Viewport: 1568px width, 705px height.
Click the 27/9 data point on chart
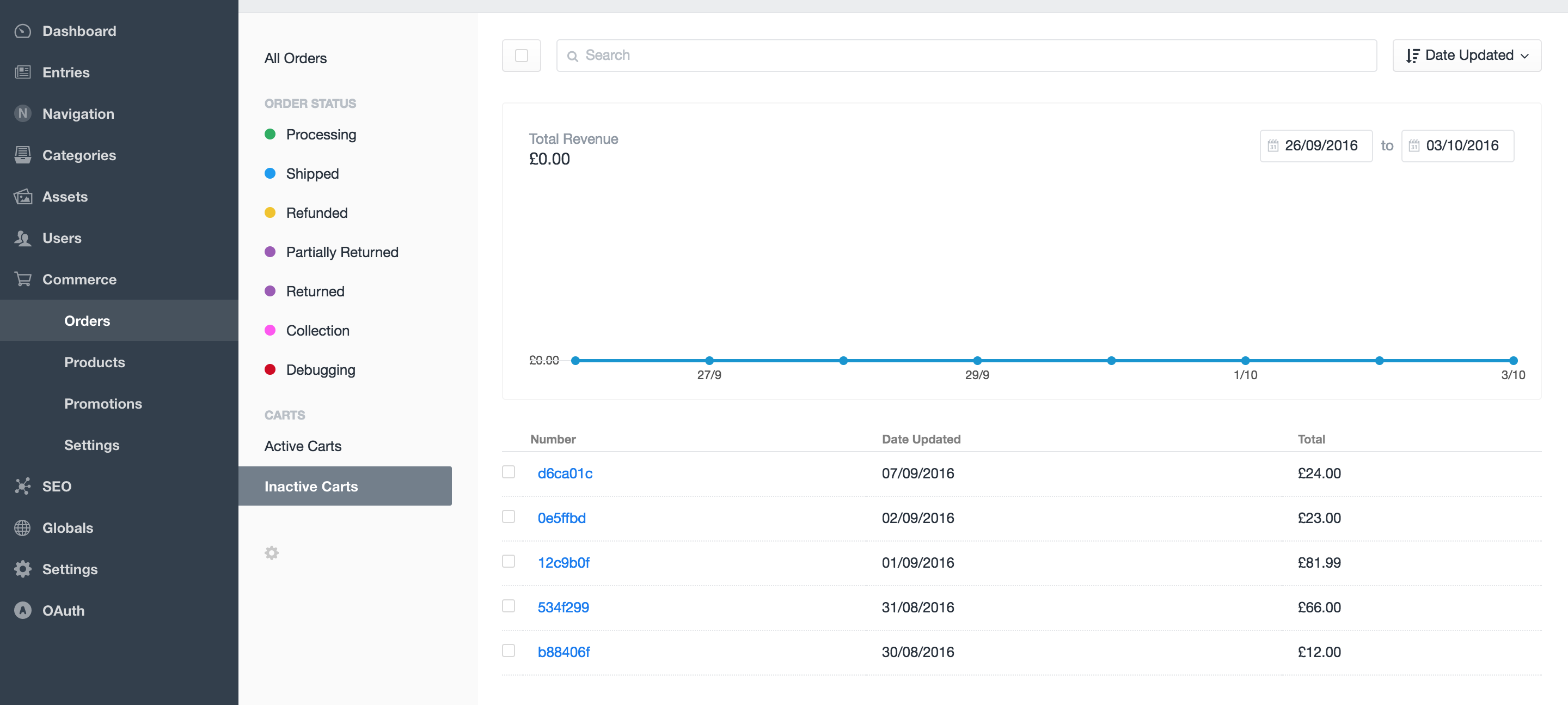pyautogui.click(x=709, y=361)
